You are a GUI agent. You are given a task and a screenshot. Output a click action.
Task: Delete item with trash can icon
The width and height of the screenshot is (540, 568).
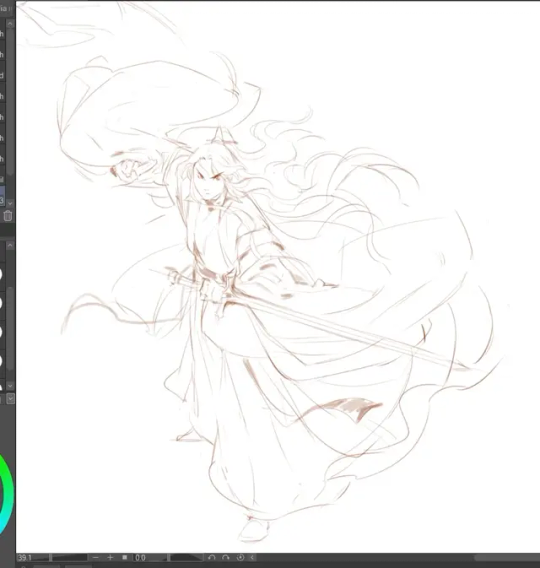8,216
